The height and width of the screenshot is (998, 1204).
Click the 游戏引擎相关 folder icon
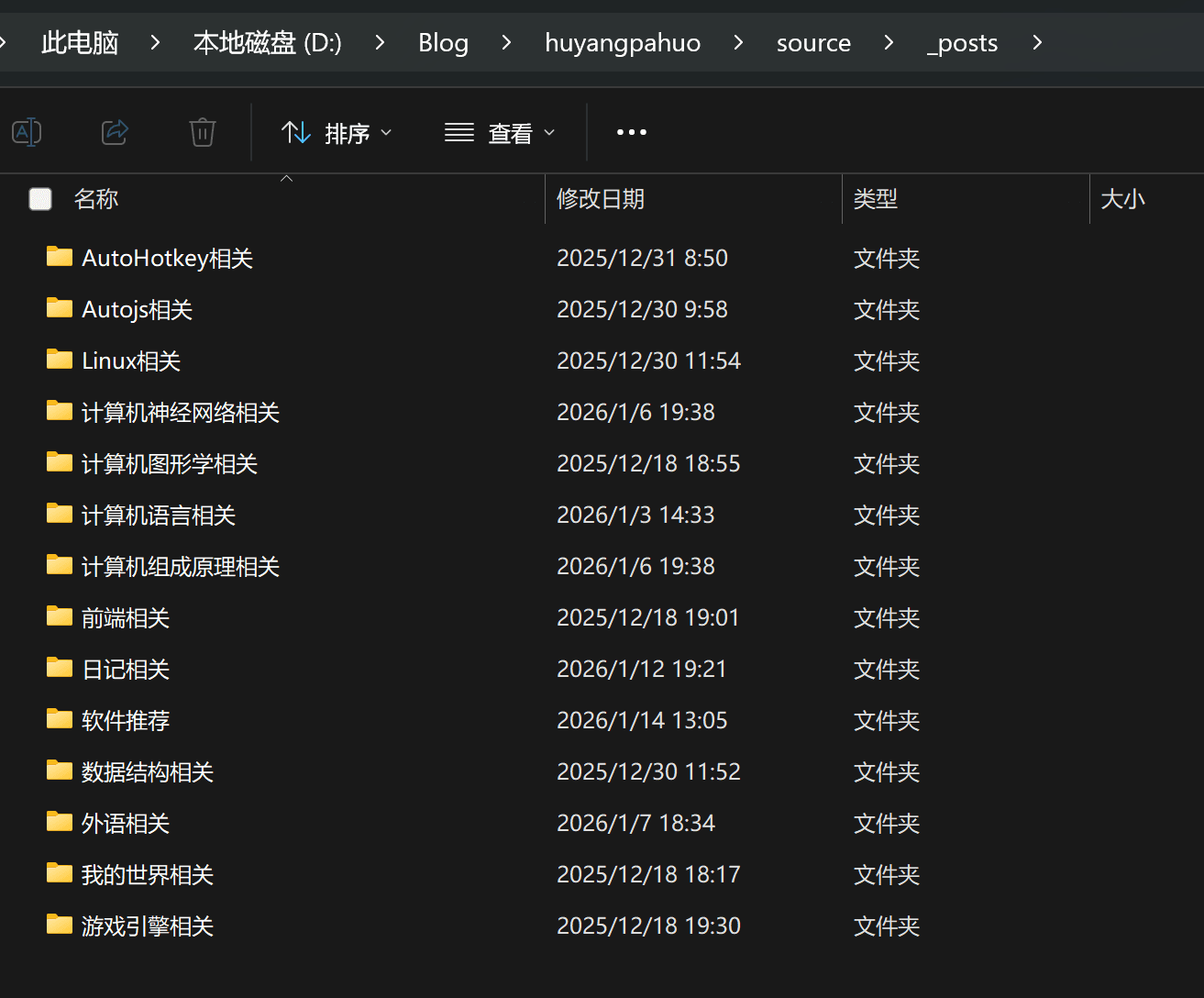click(60, 925)
